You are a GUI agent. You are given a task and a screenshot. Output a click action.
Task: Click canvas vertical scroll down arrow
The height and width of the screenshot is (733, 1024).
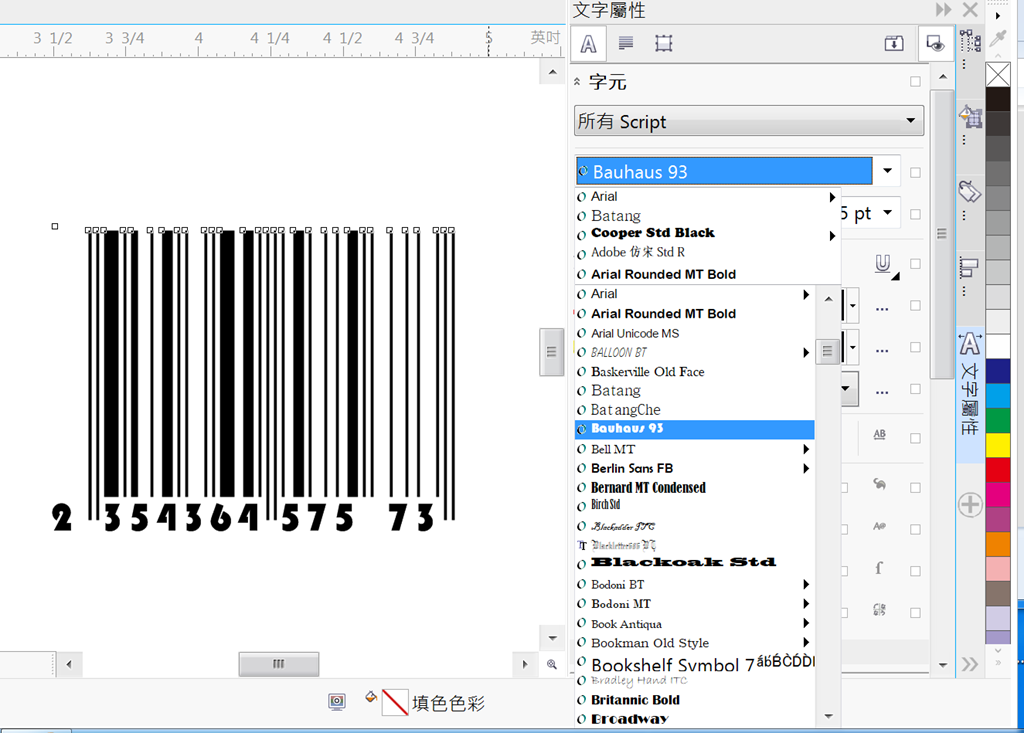coord(552,638)
